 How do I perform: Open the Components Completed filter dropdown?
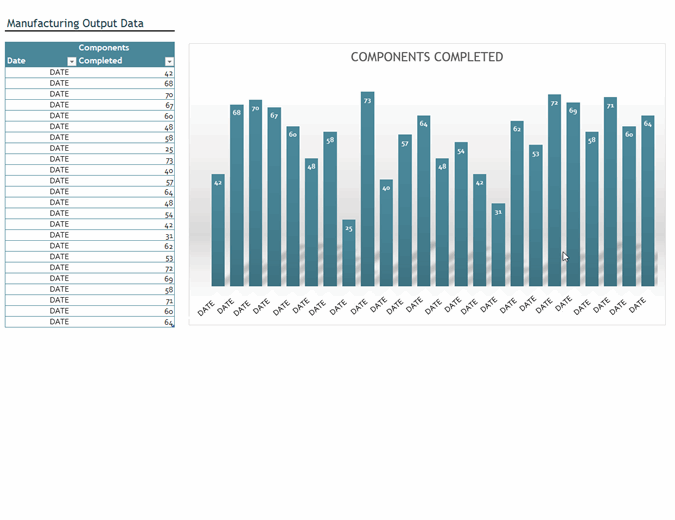[170, 62]
